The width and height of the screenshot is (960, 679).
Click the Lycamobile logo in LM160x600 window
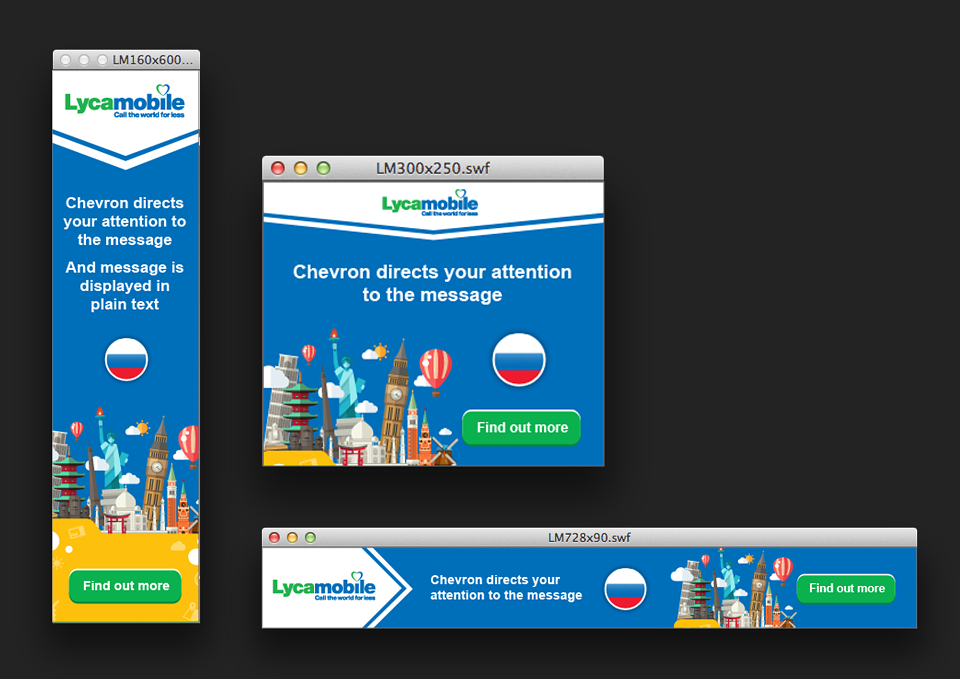click(x=125, y=102)
